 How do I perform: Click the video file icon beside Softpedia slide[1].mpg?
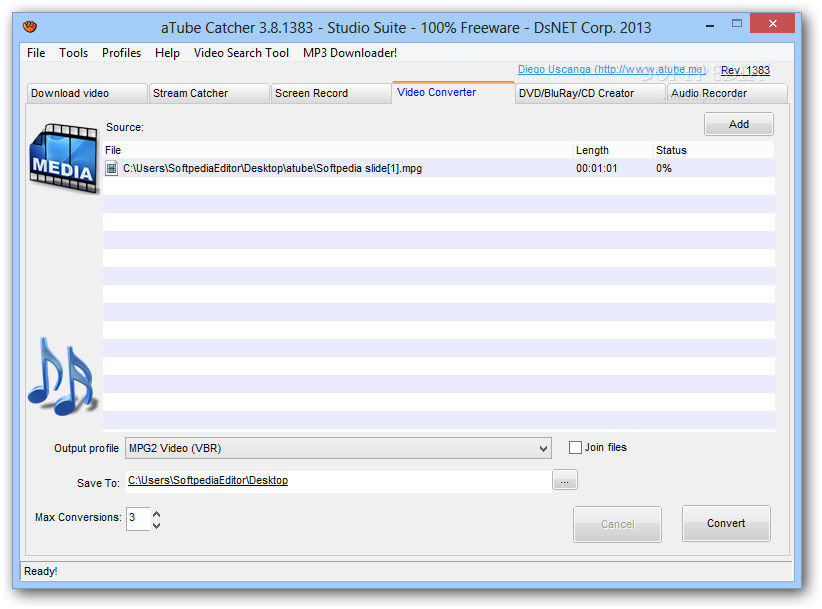[x=112, y=168]
